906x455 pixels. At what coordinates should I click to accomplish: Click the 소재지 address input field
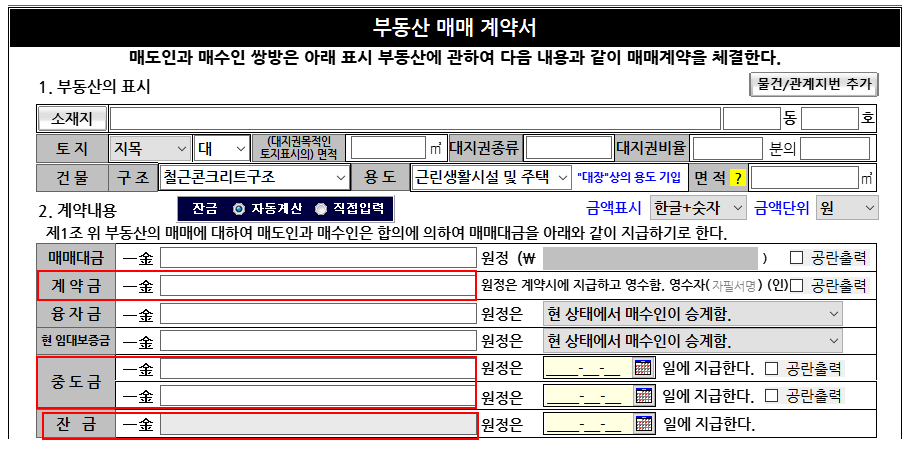415,119
